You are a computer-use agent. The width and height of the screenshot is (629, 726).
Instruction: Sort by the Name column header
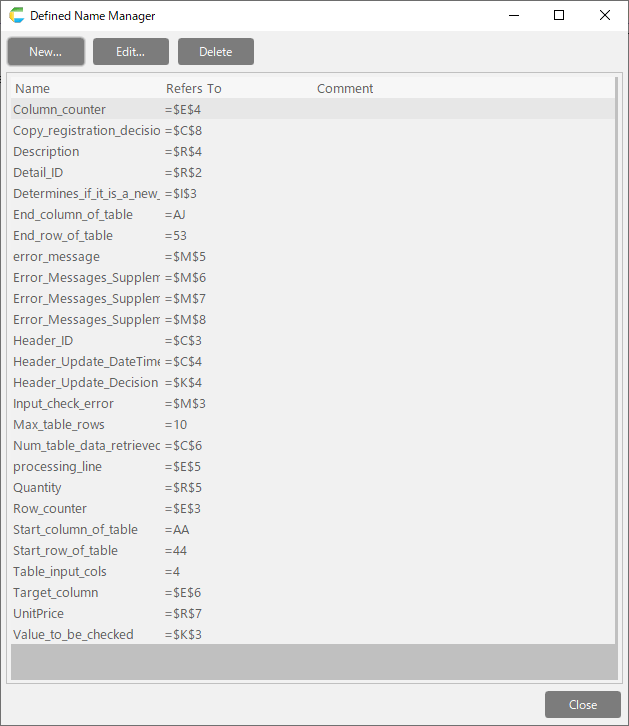click(33, 89)
